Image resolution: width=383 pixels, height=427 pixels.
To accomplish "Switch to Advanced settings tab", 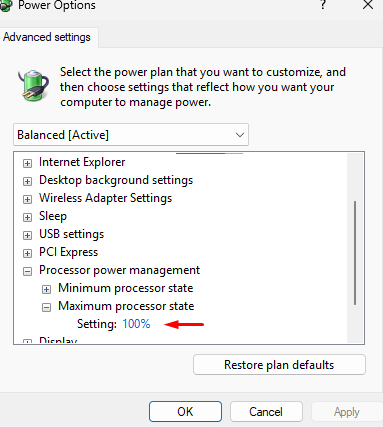I will pyautogui.click(x=47, y=37).
